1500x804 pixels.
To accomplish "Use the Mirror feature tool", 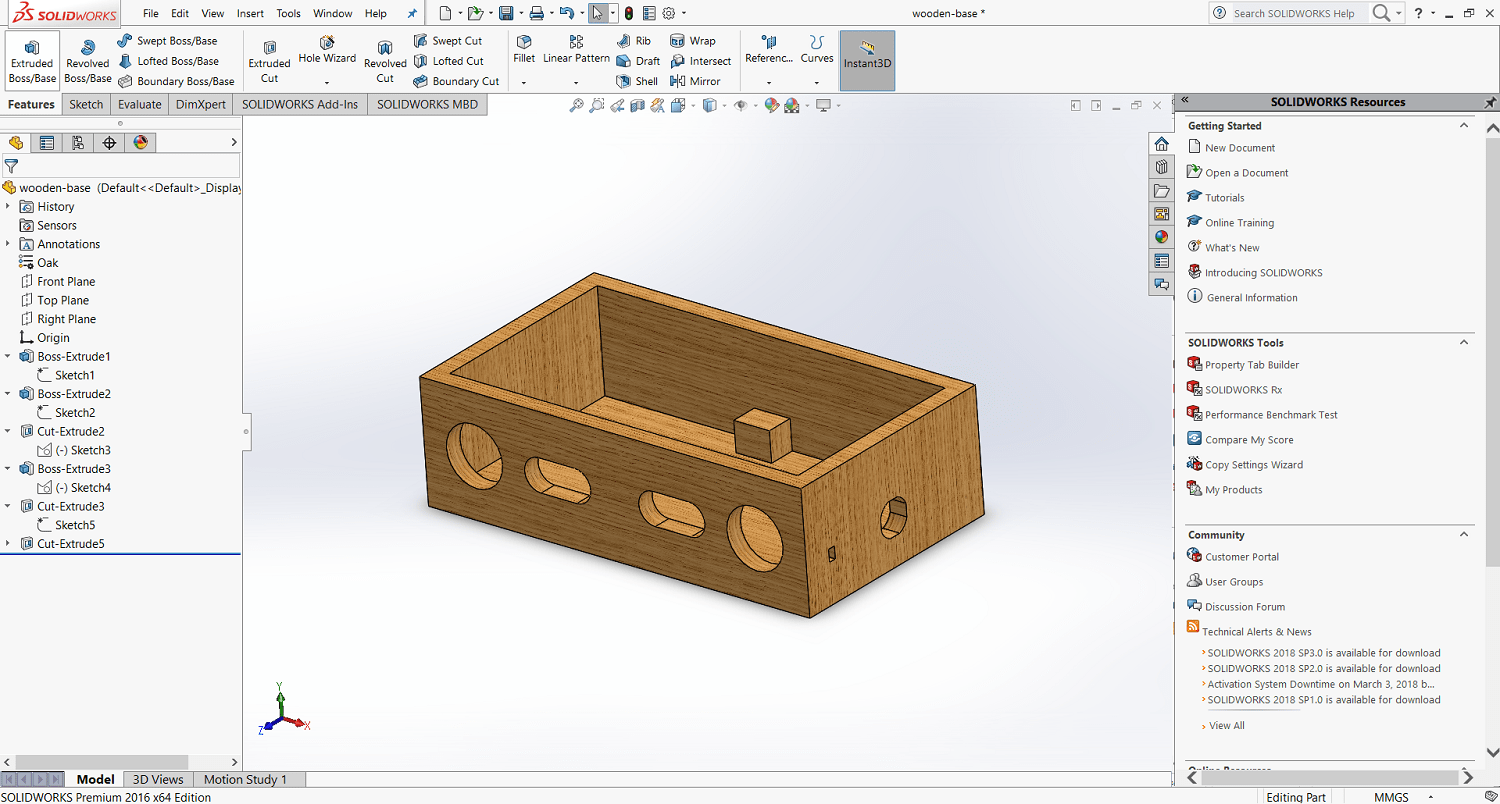I will pyautogui.click(x=695, y=81).
